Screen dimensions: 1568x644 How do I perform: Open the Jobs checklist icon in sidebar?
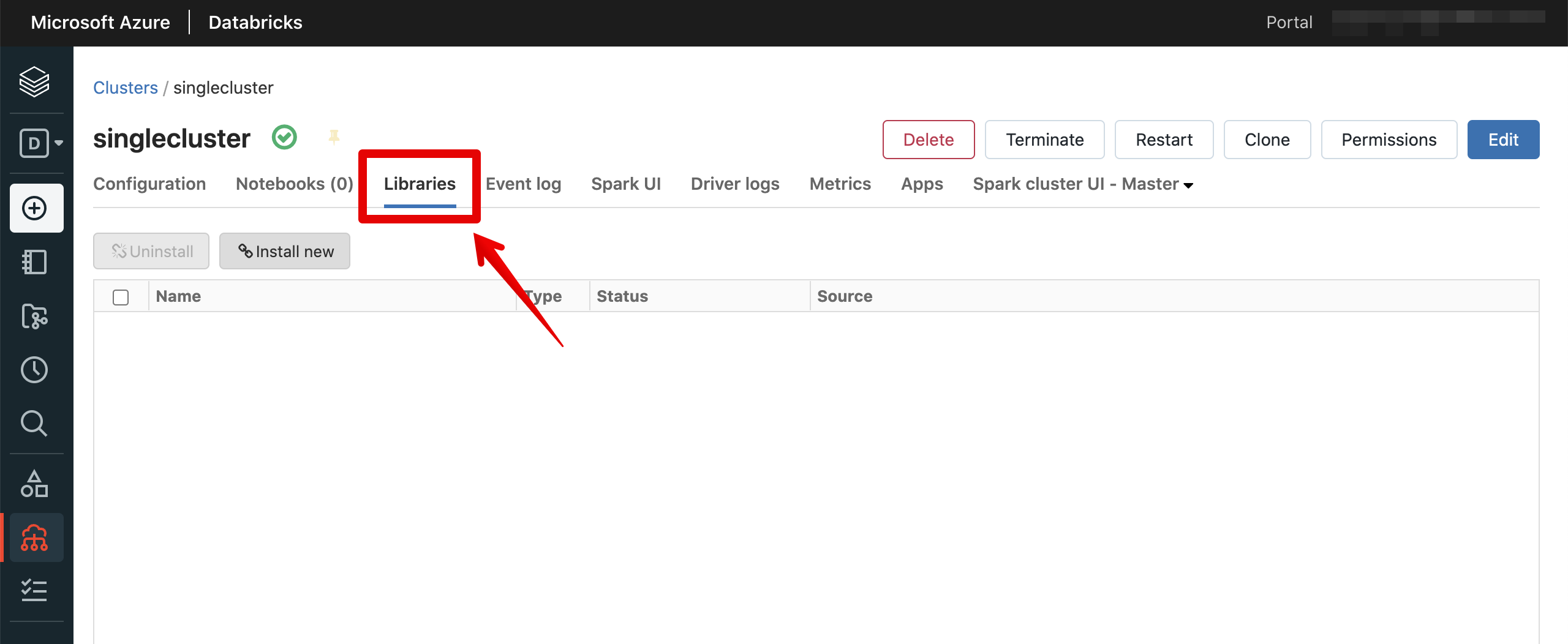point(35,590)
